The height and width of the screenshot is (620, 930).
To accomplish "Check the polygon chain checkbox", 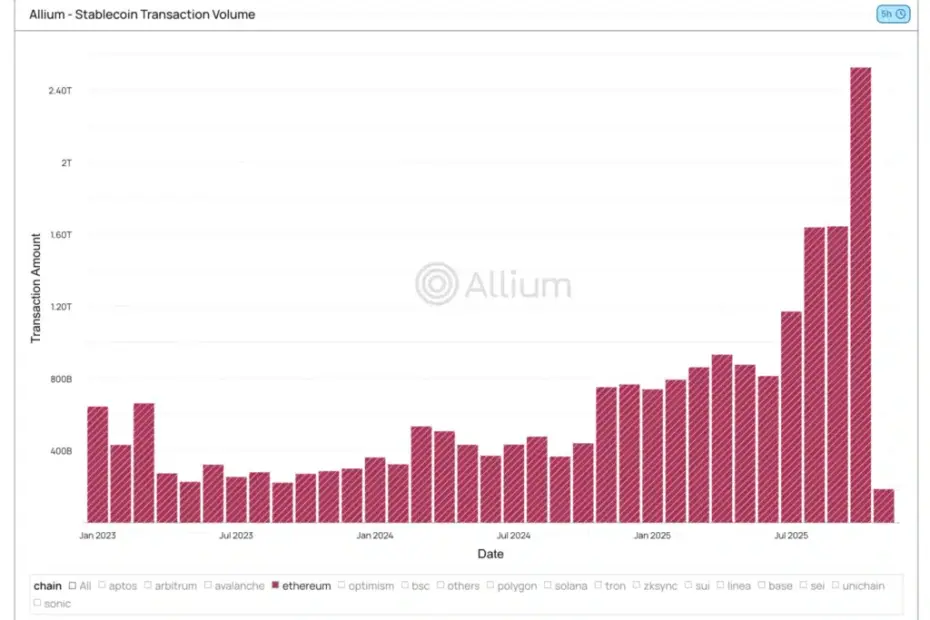I will coord(489,586).
